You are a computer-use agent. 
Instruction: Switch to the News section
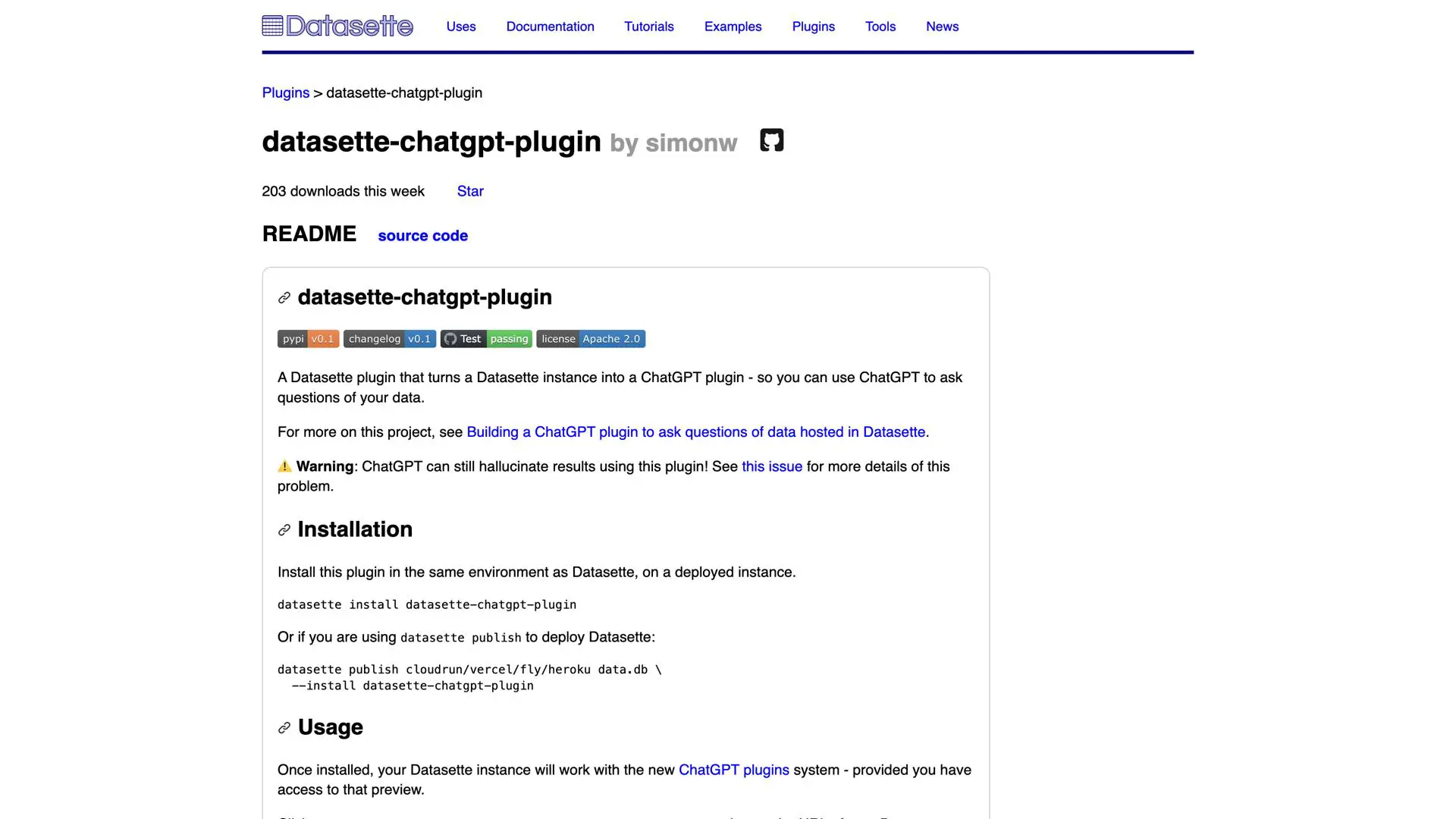(942, 27)
